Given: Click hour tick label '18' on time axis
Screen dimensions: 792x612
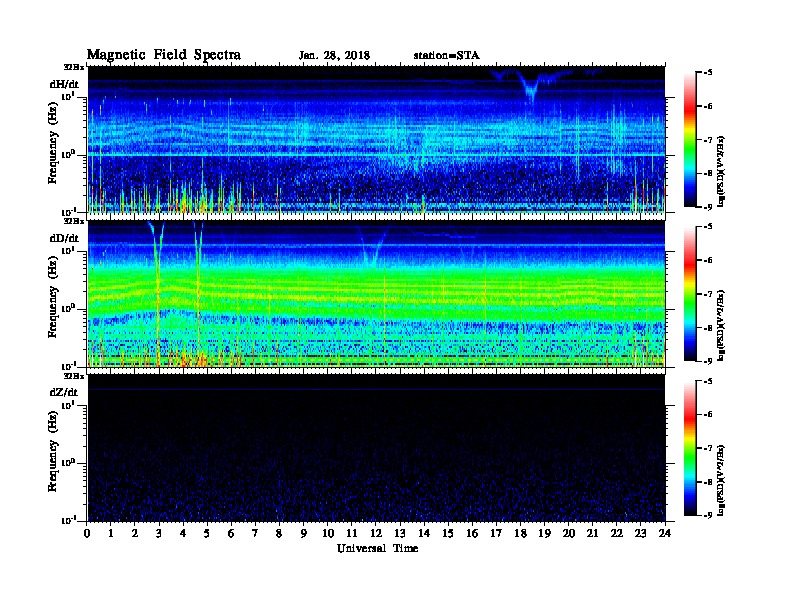Looking at the screenshot, I should pos(520,533).
